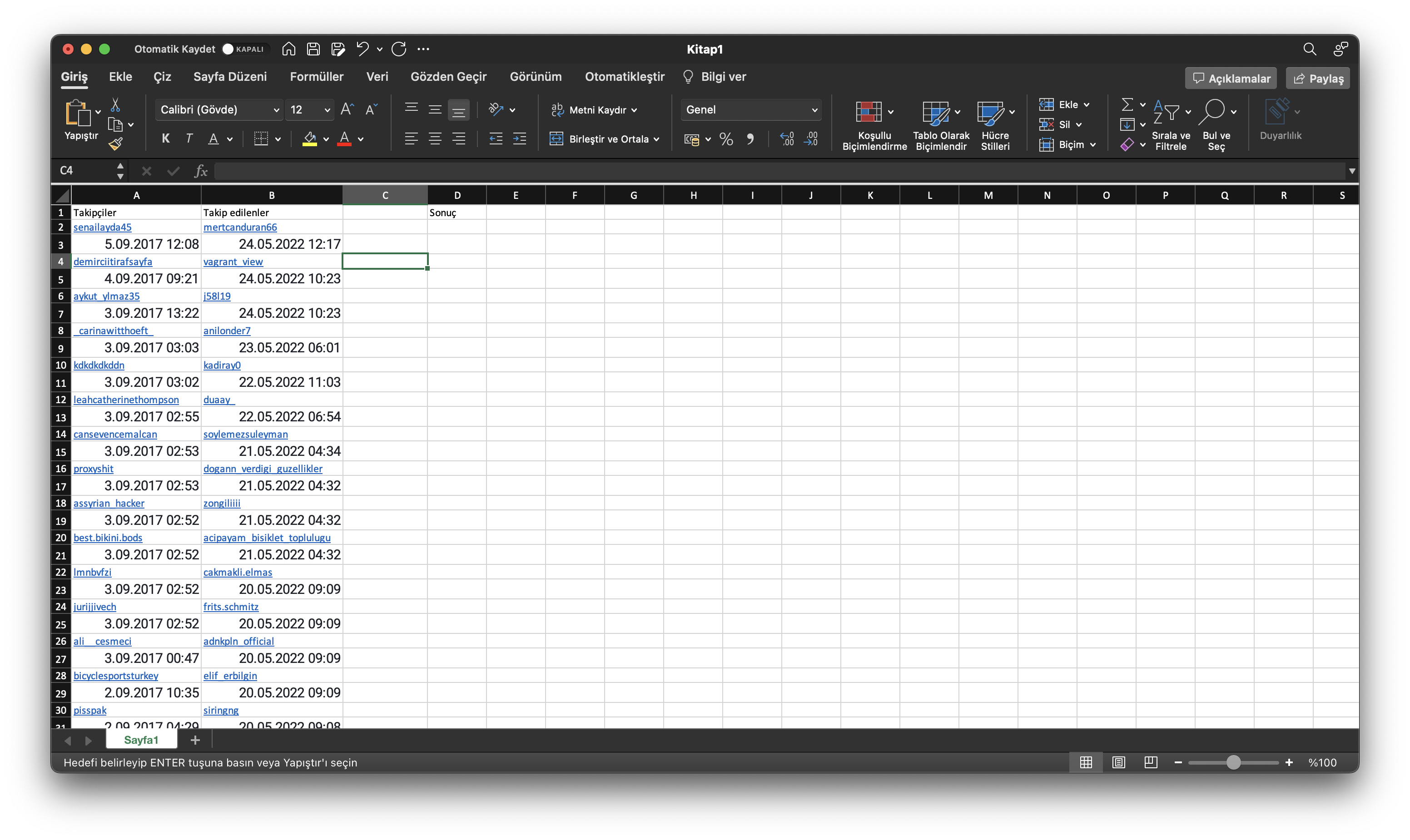
Task: Open the Ekle ribbon tab
Action: pyautogui.click(x=121, y=76)
